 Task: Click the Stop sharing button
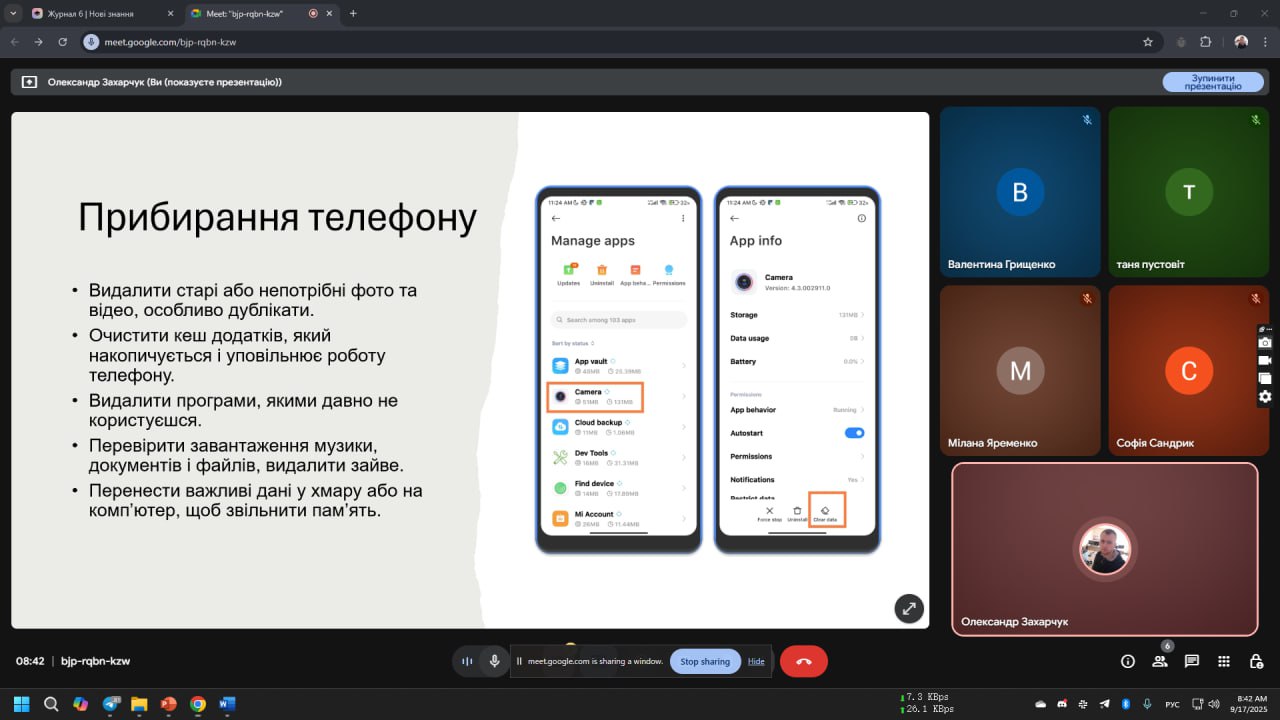tap(705, 661)
